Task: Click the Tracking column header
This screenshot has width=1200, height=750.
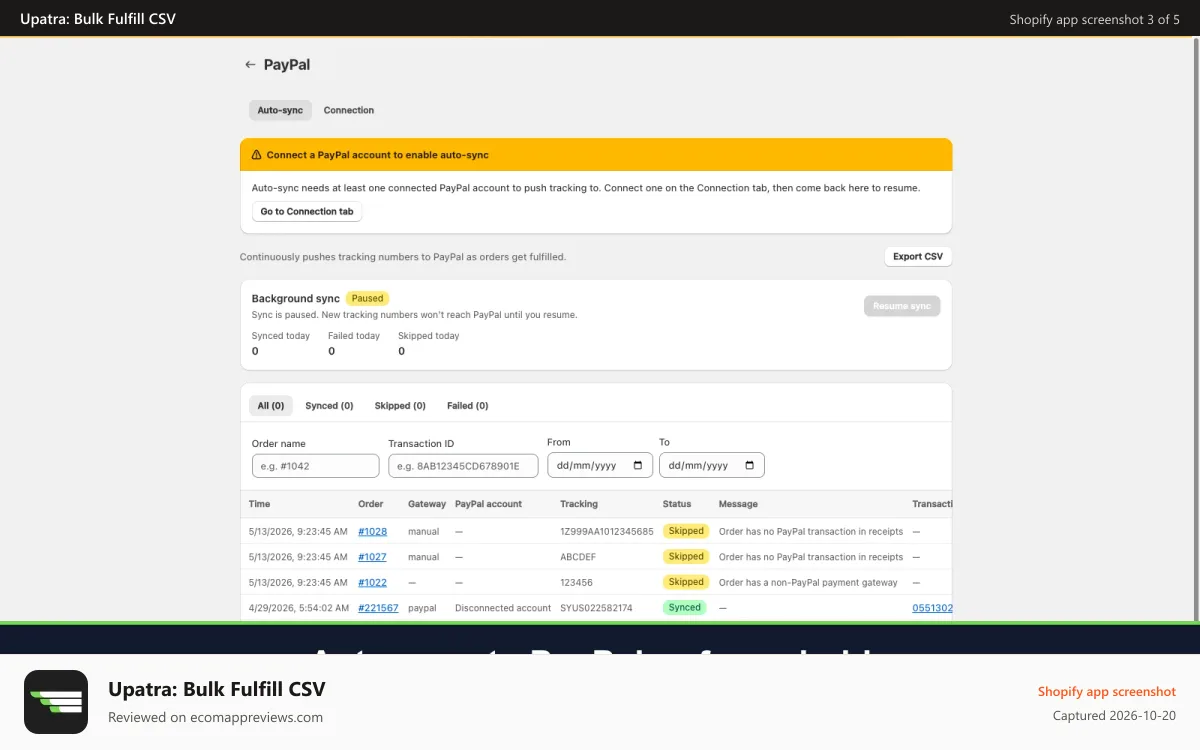Action: [579, 504]
